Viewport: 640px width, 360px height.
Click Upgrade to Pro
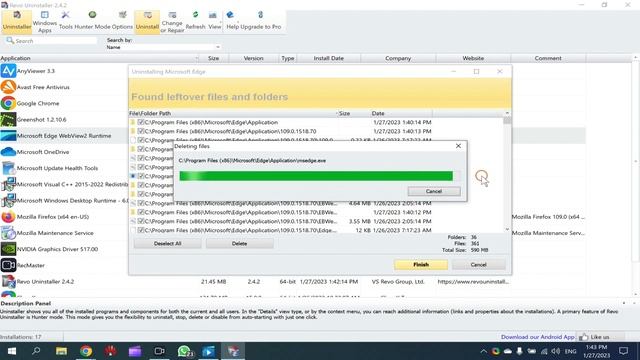pos(260,21)
